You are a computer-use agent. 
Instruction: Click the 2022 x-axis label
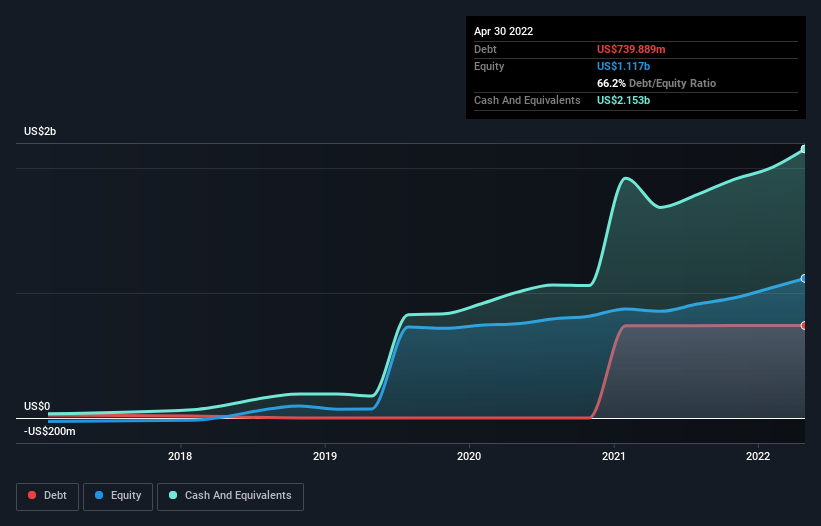758,456
